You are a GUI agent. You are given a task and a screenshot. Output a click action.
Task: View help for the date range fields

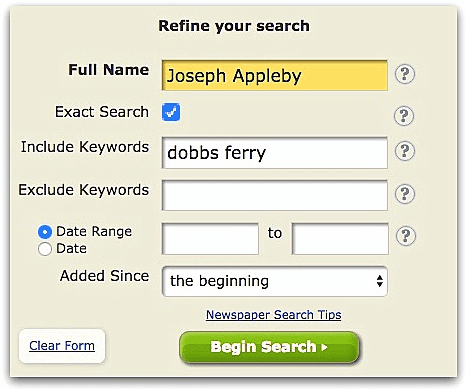point(406,236)
